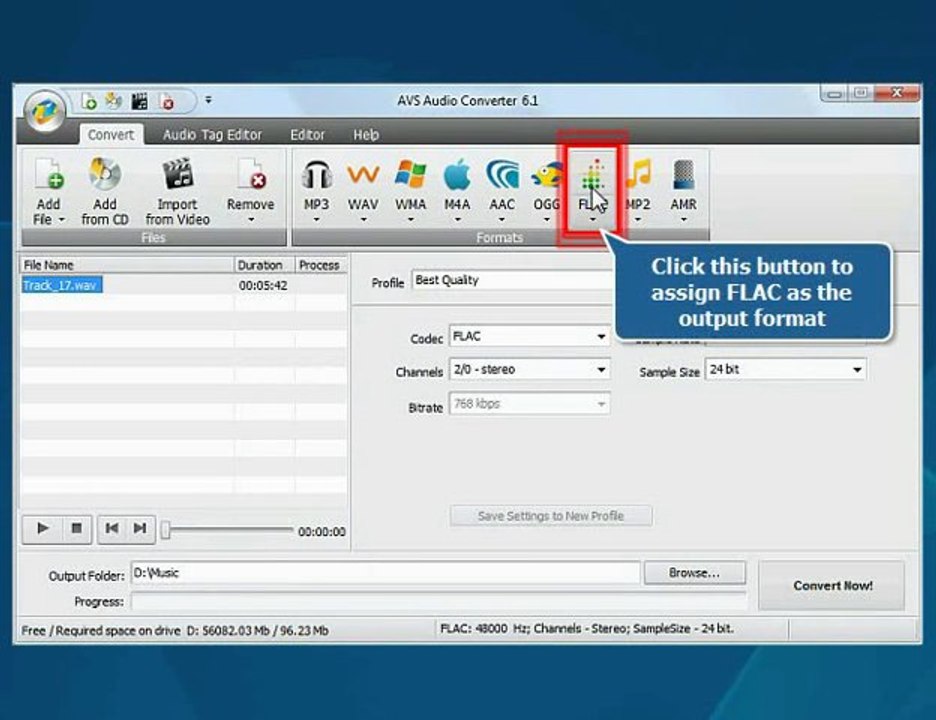Viewport: 936px width, 720px height.
Task: Switch to the Convert tab
Action: pos(111,135)
